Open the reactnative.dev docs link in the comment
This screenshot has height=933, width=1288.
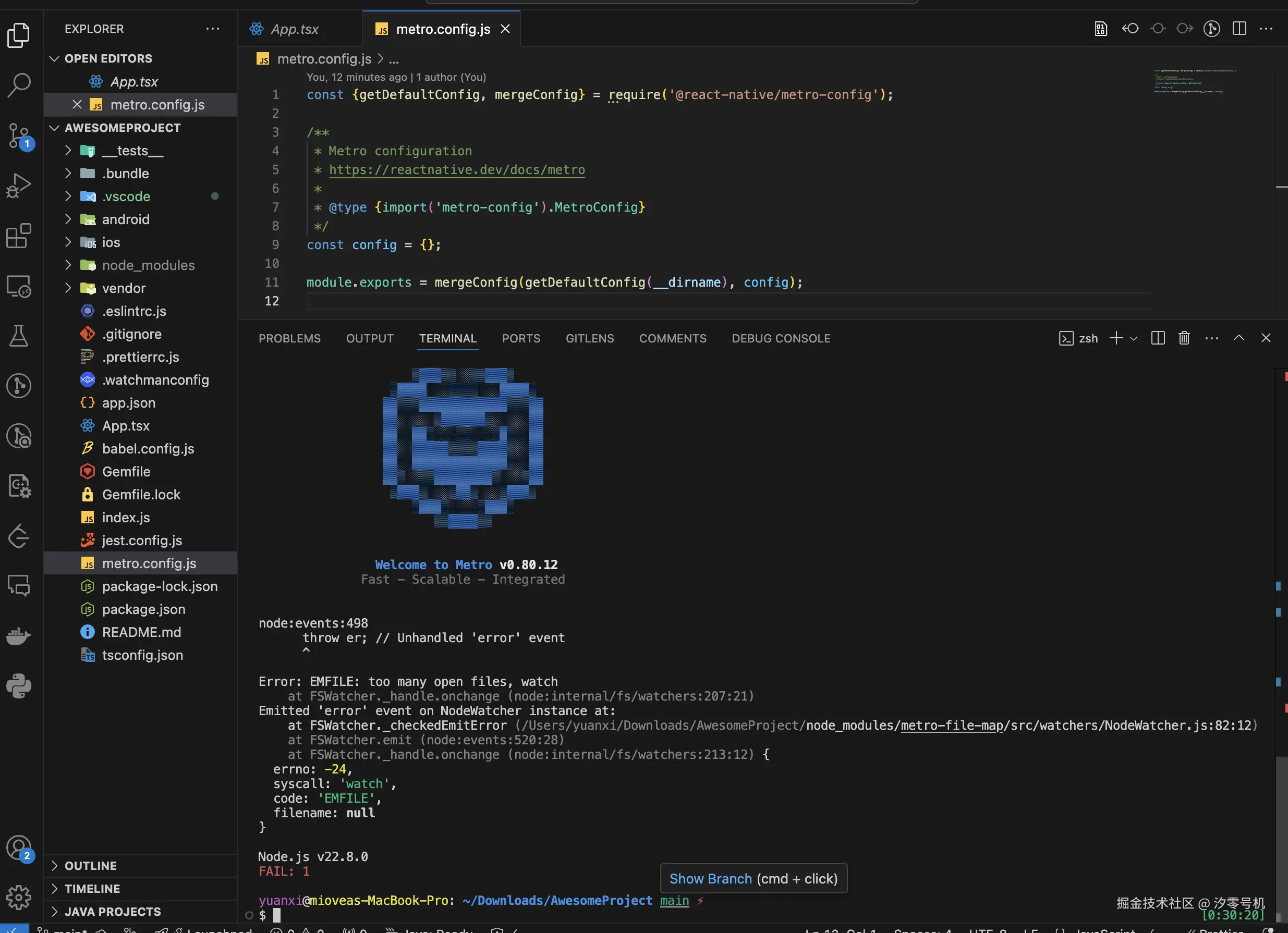coord(457,170)
